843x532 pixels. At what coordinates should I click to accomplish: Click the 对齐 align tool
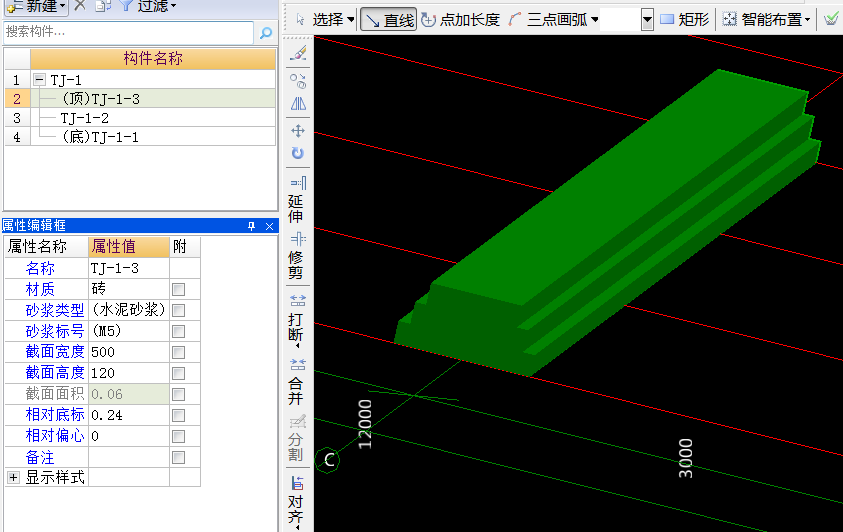(x=297, y=501)
